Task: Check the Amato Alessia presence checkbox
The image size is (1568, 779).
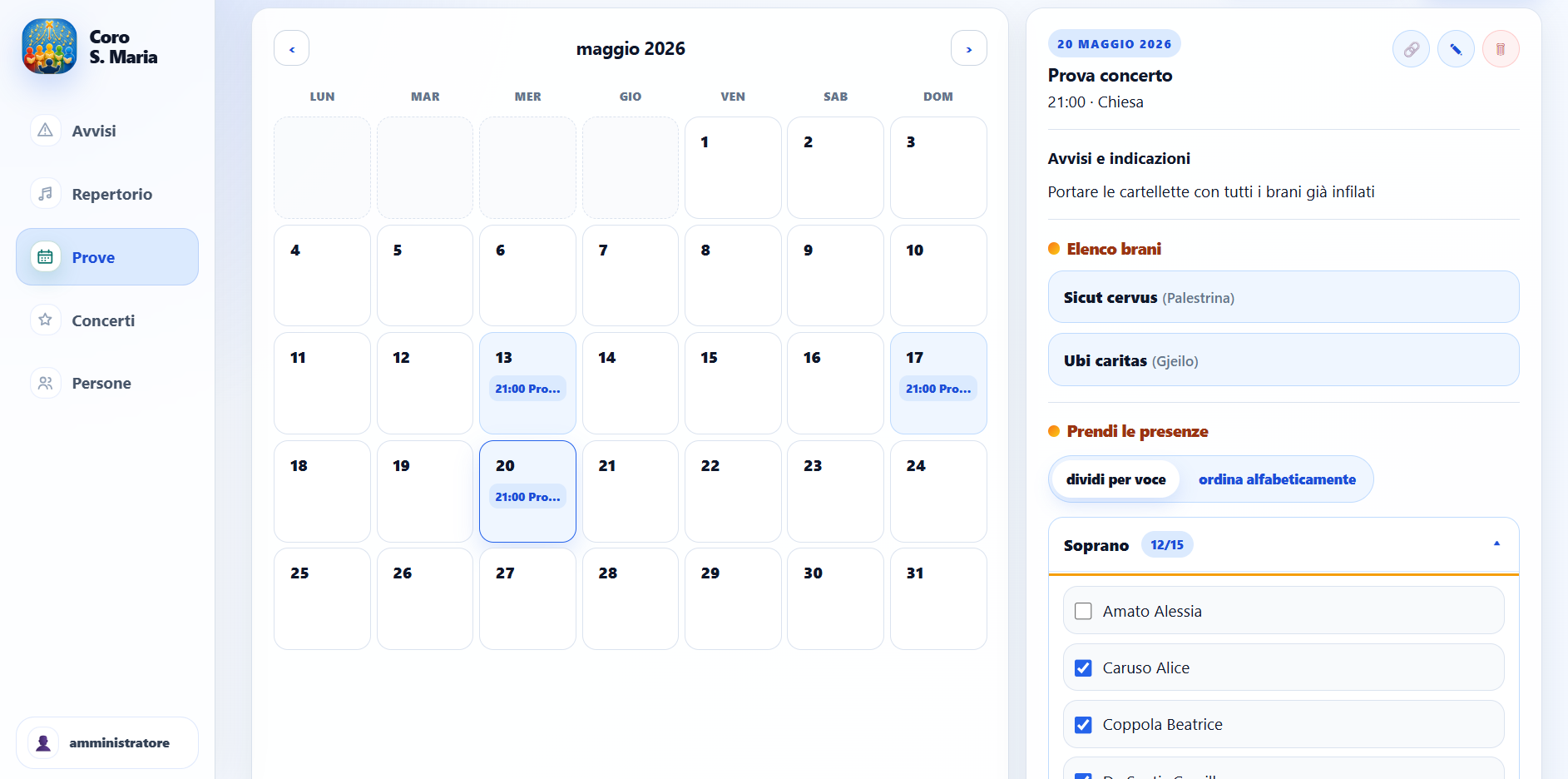Action: click(1083, 611)
